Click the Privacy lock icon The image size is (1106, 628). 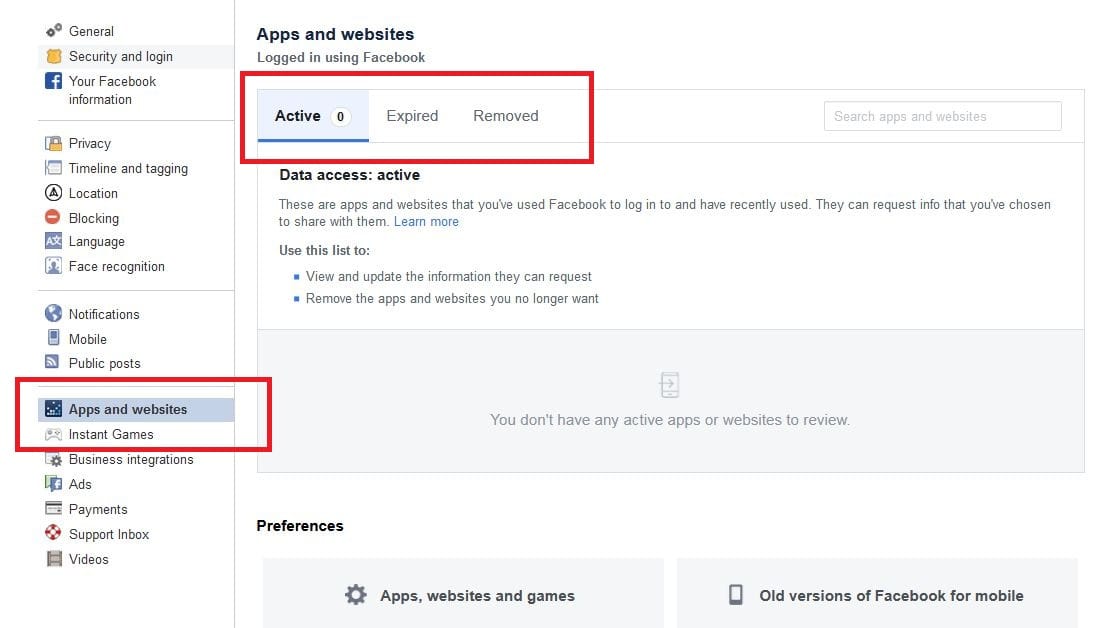54,144
